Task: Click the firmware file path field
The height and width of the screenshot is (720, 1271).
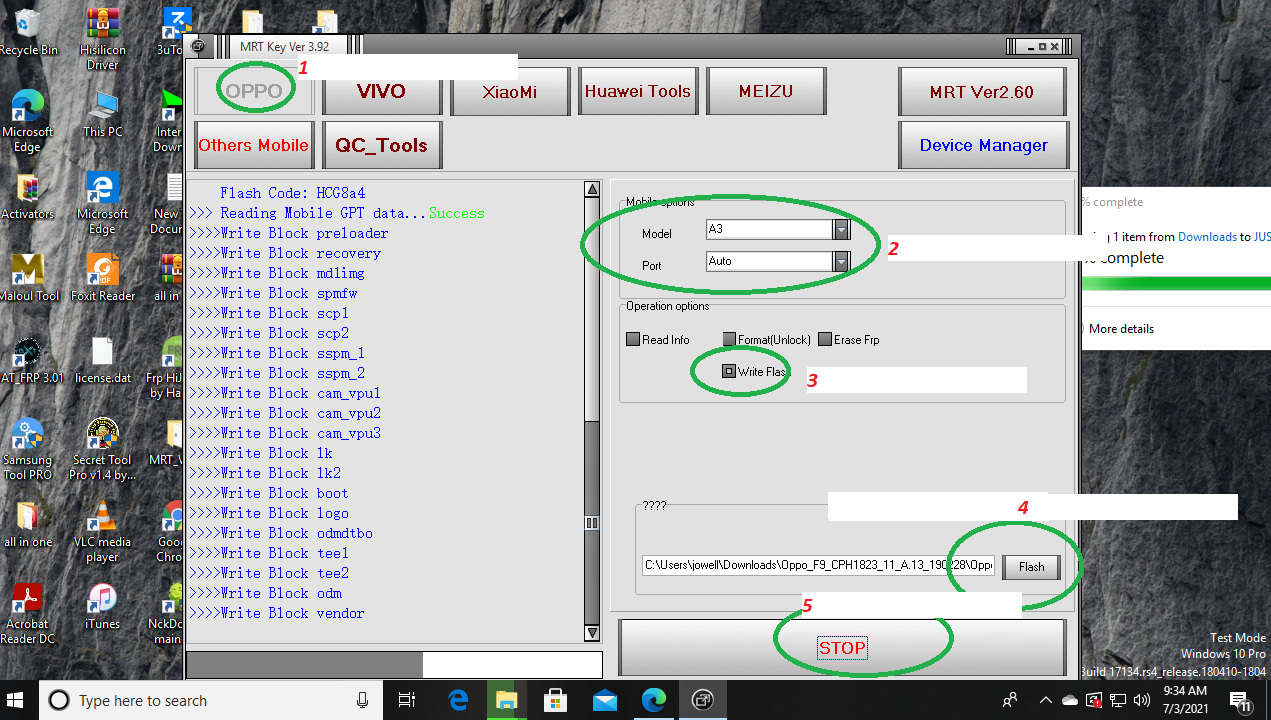Action: 819,566
